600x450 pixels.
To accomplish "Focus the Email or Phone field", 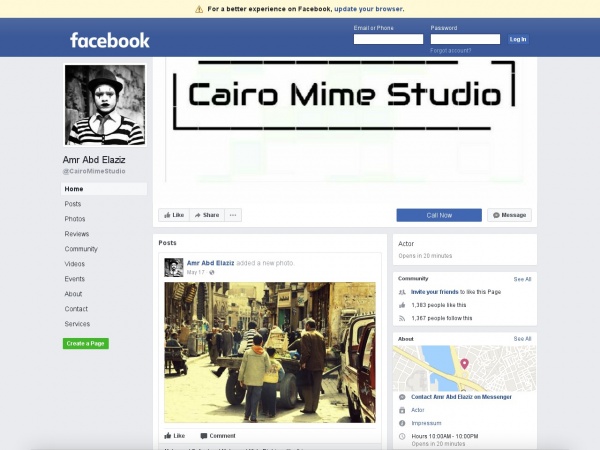I will pos(388,39).
